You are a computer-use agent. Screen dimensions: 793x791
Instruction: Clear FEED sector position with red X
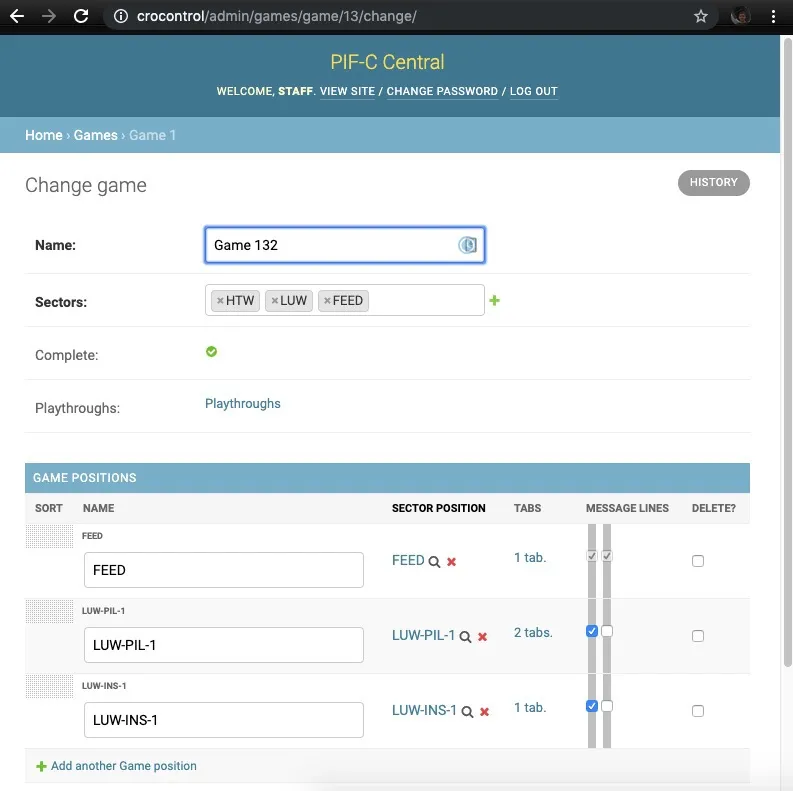452,562
